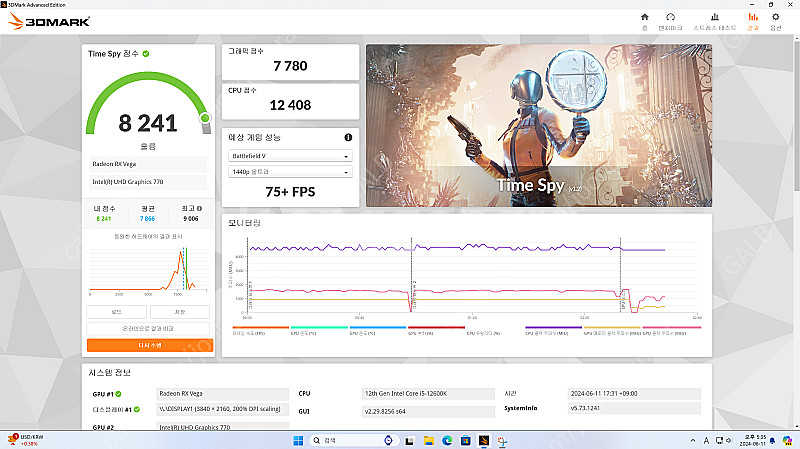Open the Snipping Tool taskbar icon
Viewport: 800px width, 449px height.
(502, 441)
